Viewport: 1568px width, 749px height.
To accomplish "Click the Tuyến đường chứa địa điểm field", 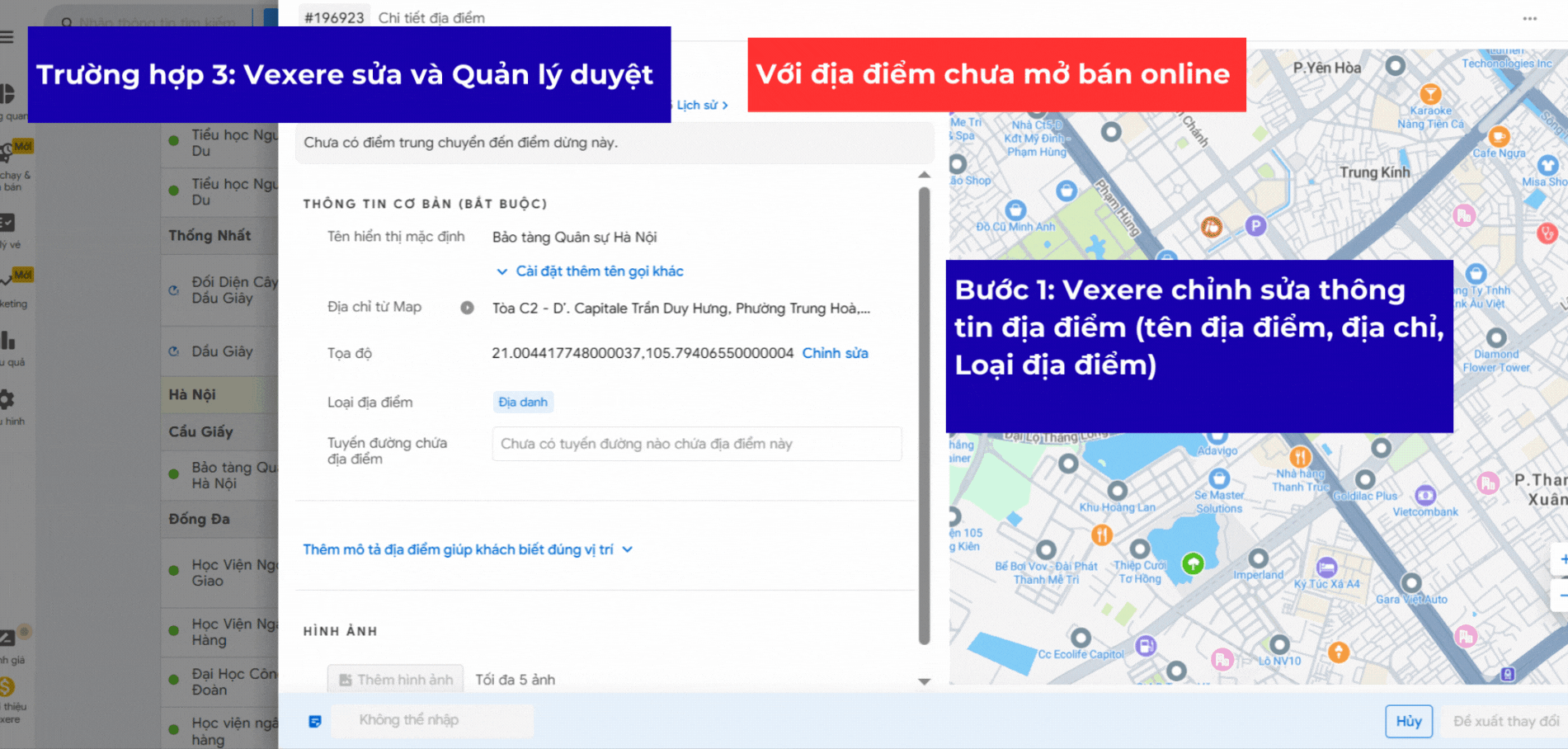I will (696, 444).
